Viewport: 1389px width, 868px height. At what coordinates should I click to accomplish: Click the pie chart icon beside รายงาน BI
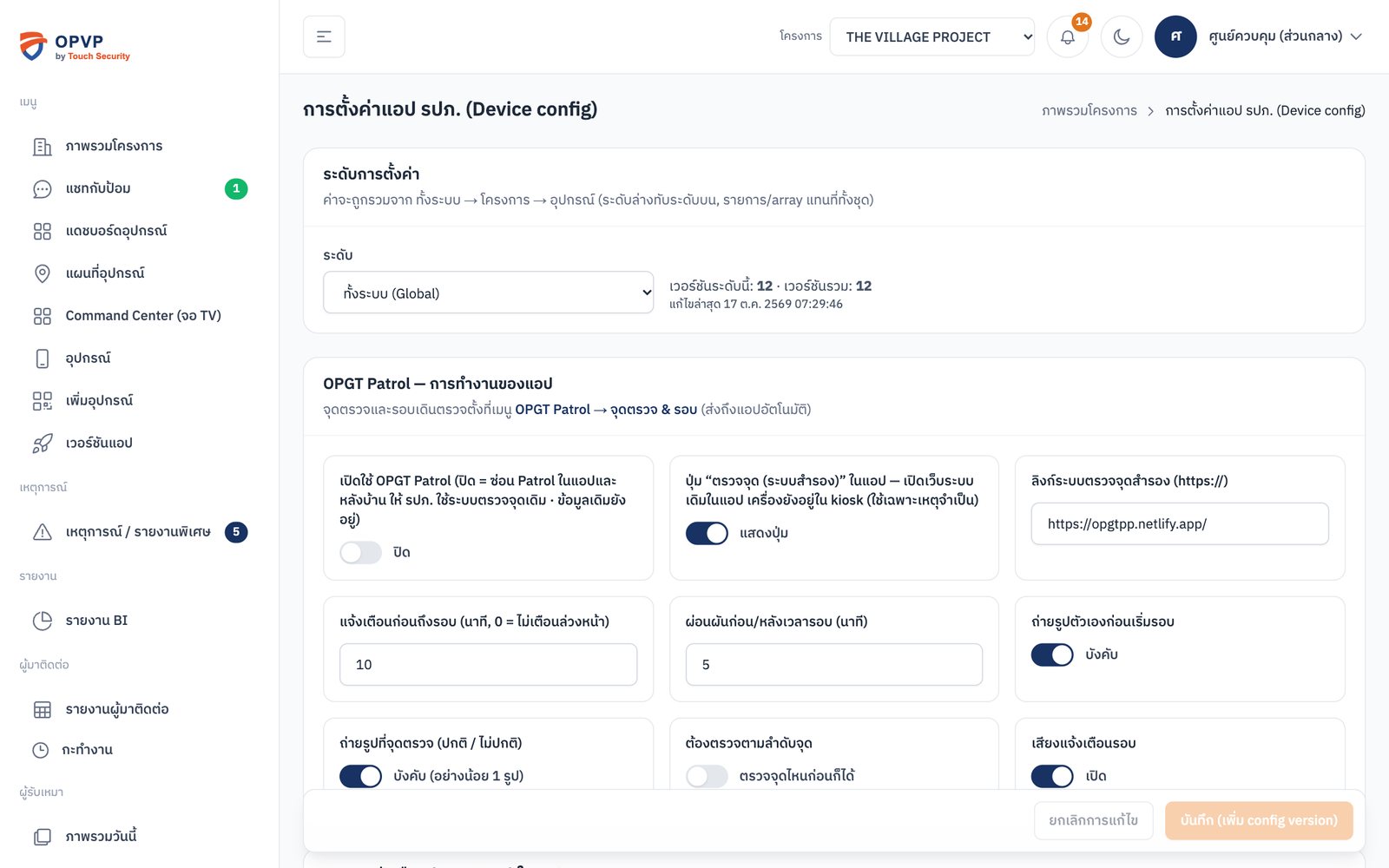[x=43, y=621]
